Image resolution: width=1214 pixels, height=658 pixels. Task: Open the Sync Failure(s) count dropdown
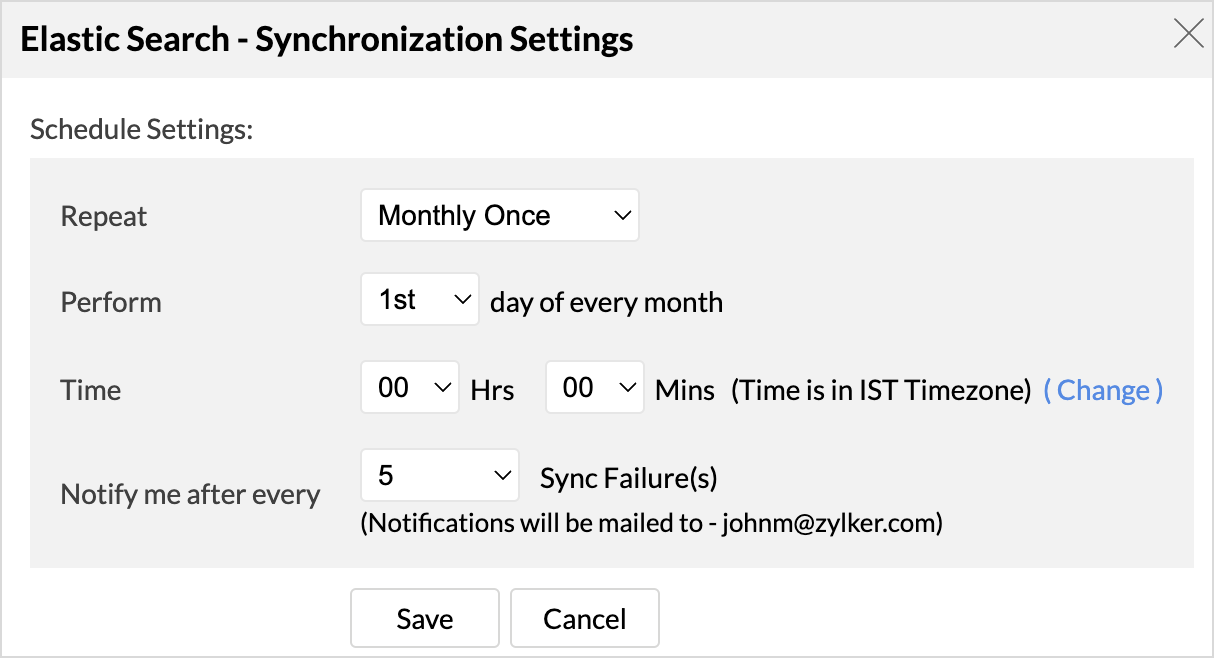point(440,475)
